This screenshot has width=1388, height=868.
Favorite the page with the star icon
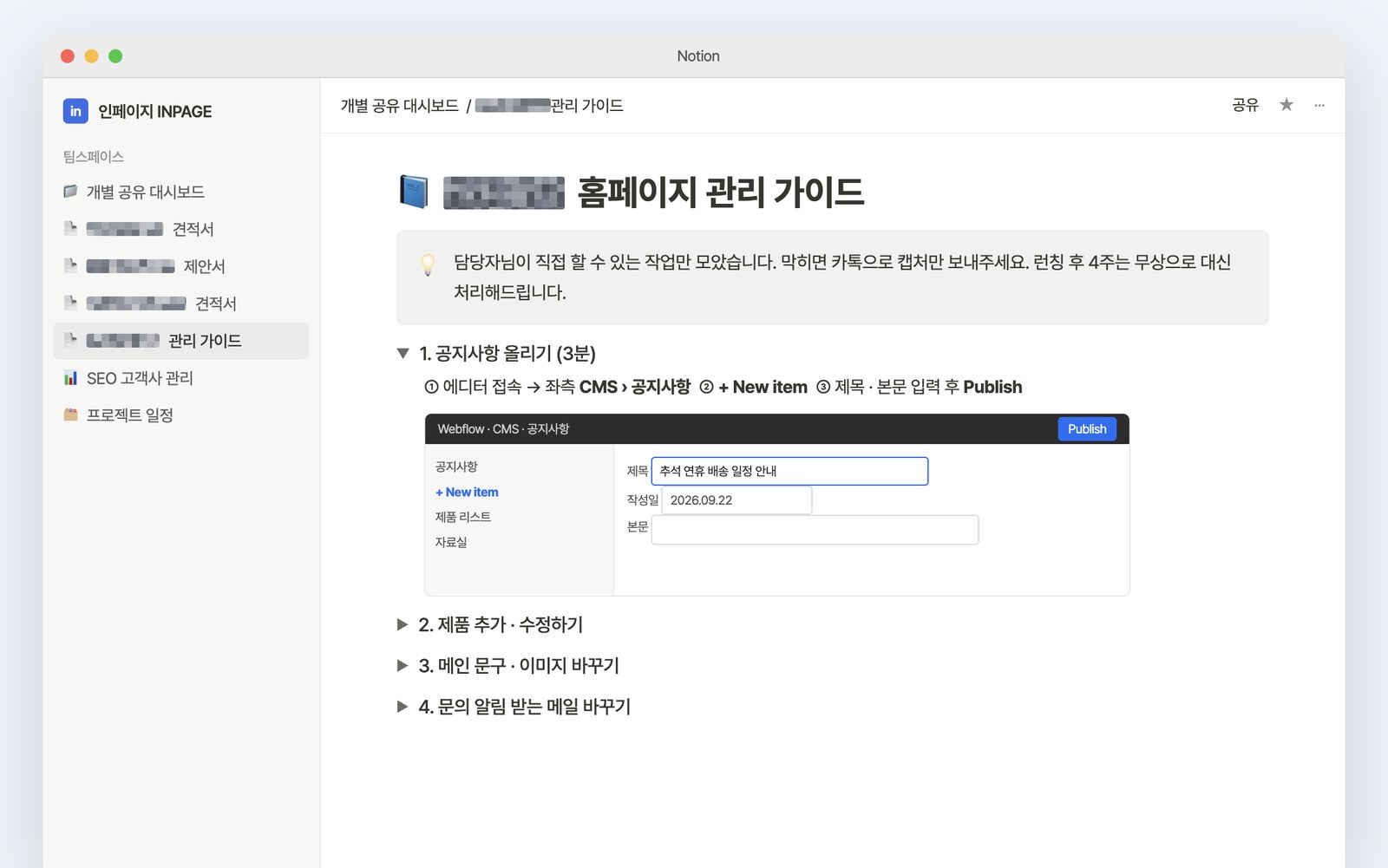pos(1287,105)
